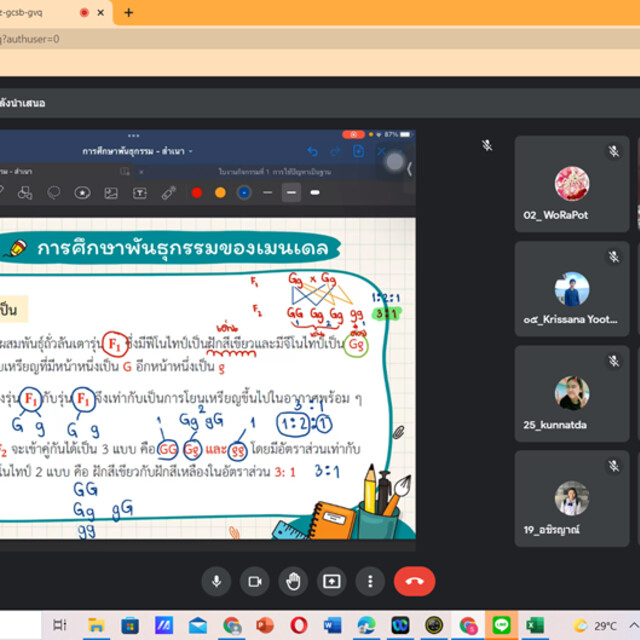
Task: Open a new browser tab
Action: click(x=128, y=12)
